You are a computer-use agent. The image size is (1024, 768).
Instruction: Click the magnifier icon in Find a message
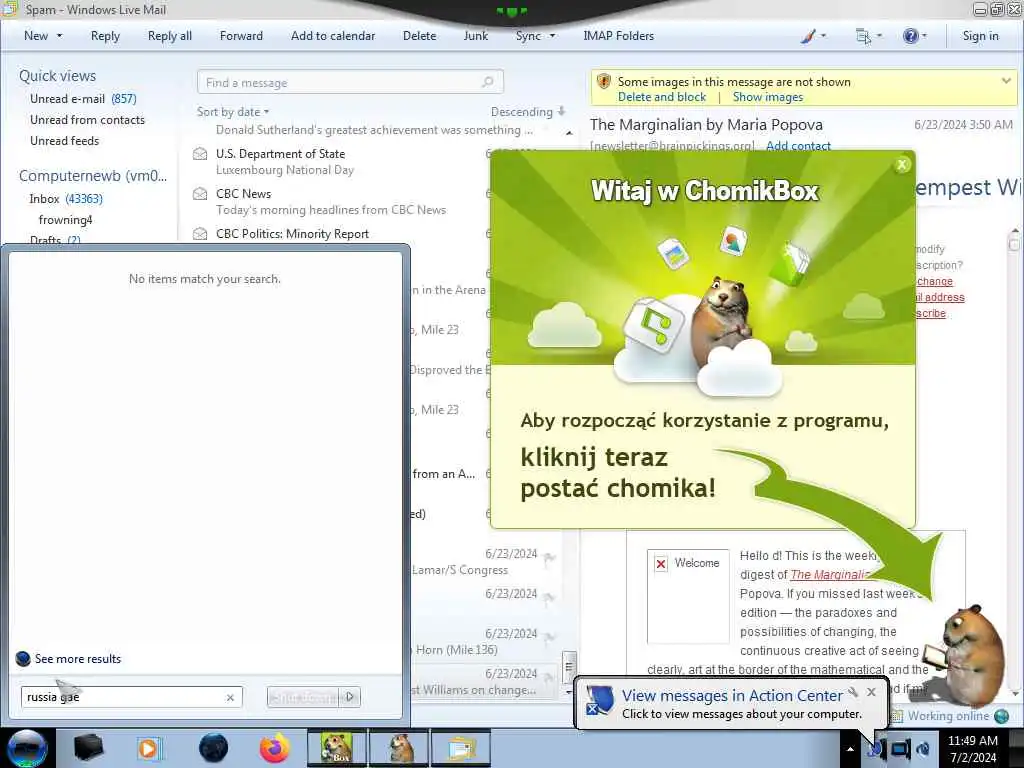(x=487, y=82)
